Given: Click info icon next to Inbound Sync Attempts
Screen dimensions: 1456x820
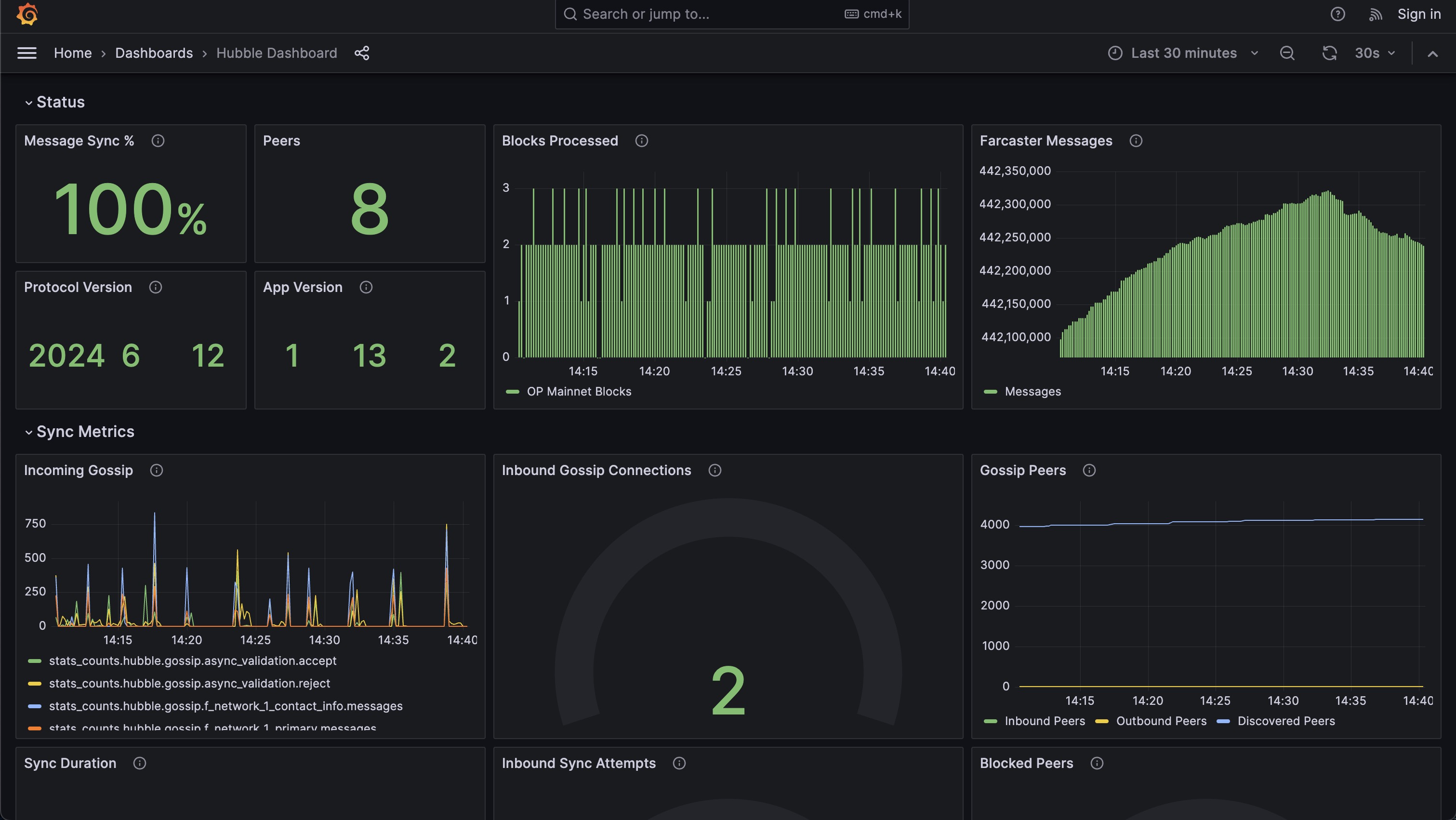Looking at the screenshot, I should [x=679, y=763].
